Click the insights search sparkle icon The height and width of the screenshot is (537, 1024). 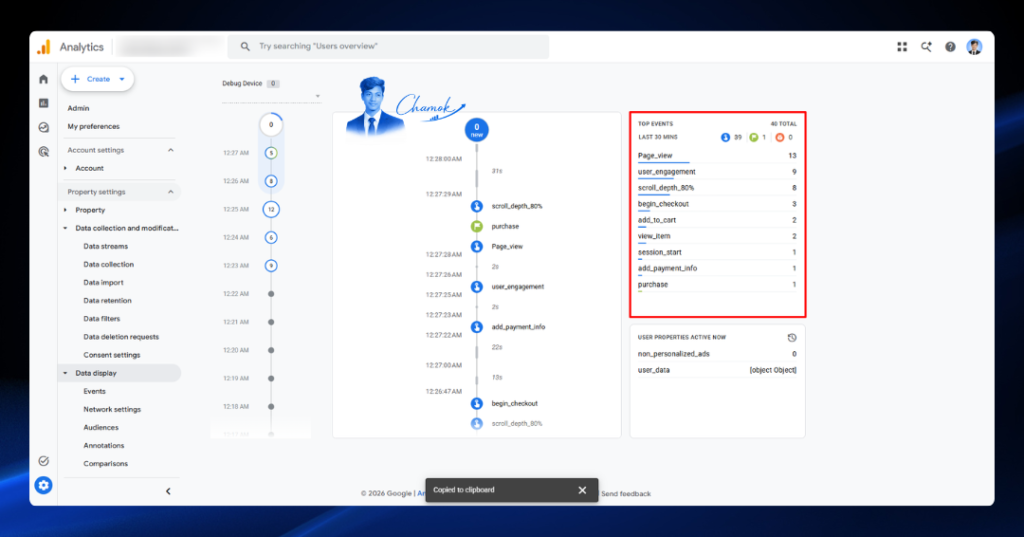click(926, 46)
